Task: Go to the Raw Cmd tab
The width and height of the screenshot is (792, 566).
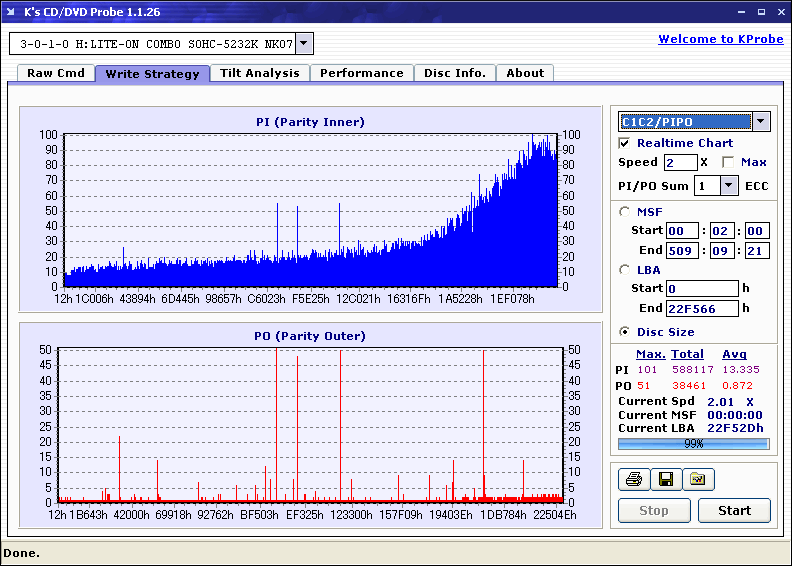Action: point(55,74)
